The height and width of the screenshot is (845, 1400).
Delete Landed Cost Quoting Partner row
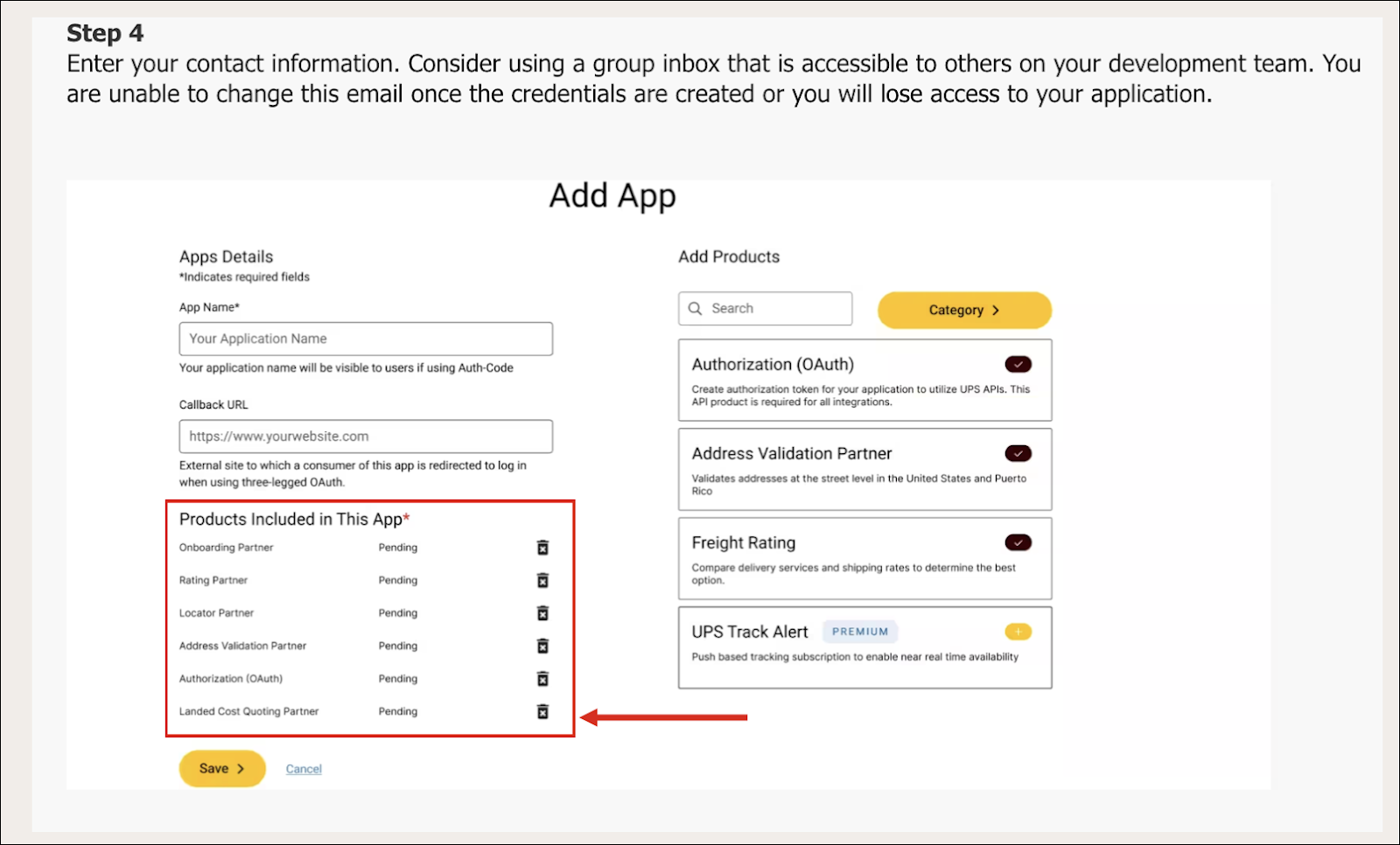pyautogui.click(x=542, y=711)
